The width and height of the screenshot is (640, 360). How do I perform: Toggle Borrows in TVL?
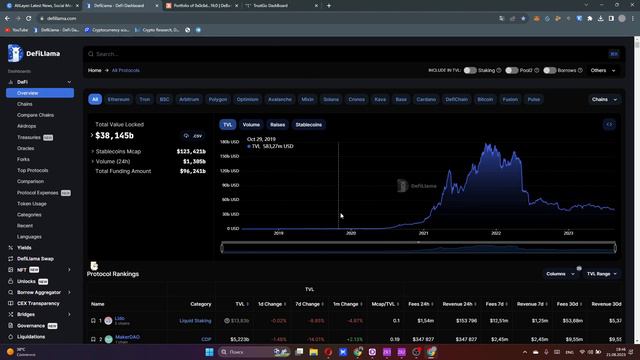pos(549,70)
